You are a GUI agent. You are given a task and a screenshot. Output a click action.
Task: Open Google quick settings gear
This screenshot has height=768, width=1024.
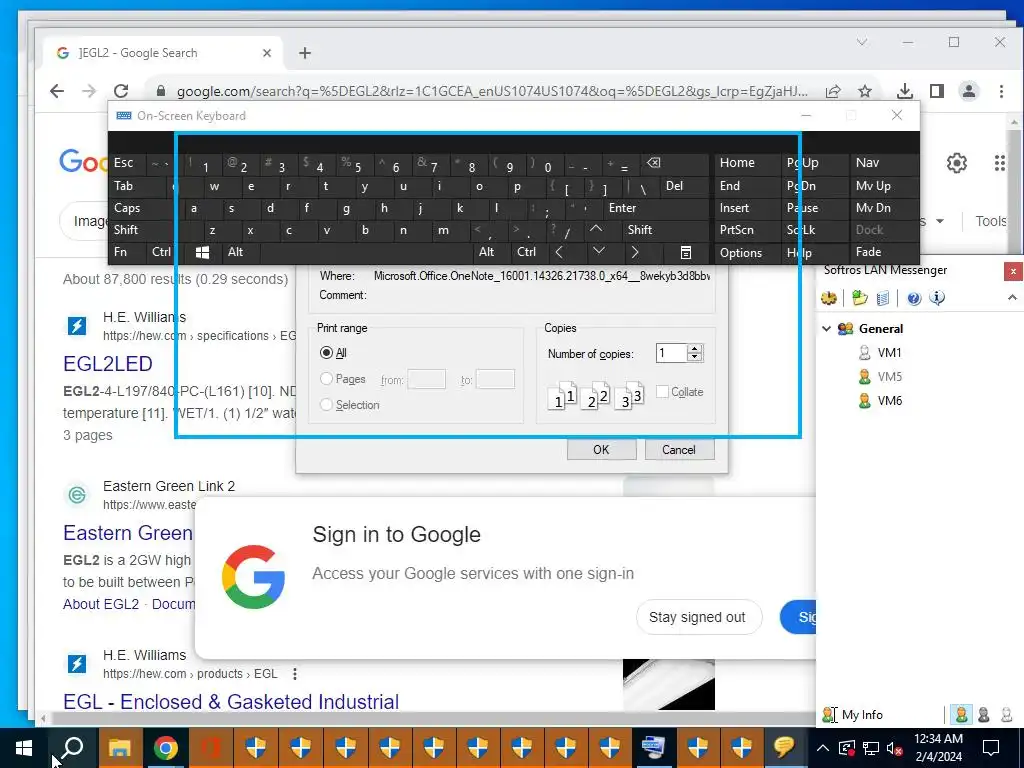(957, 163)
